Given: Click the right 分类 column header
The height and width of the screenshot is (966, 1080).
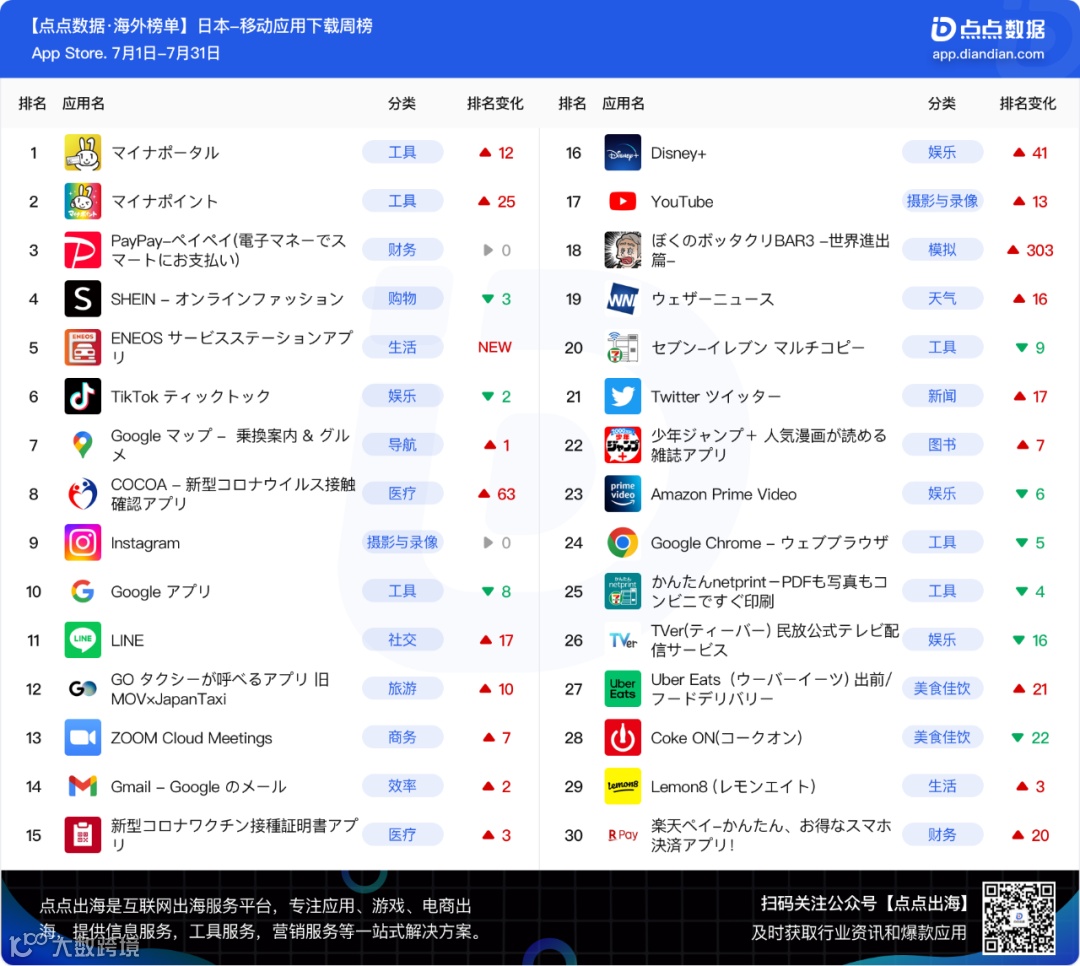Looking at the screenshot, I should [942, 103].
